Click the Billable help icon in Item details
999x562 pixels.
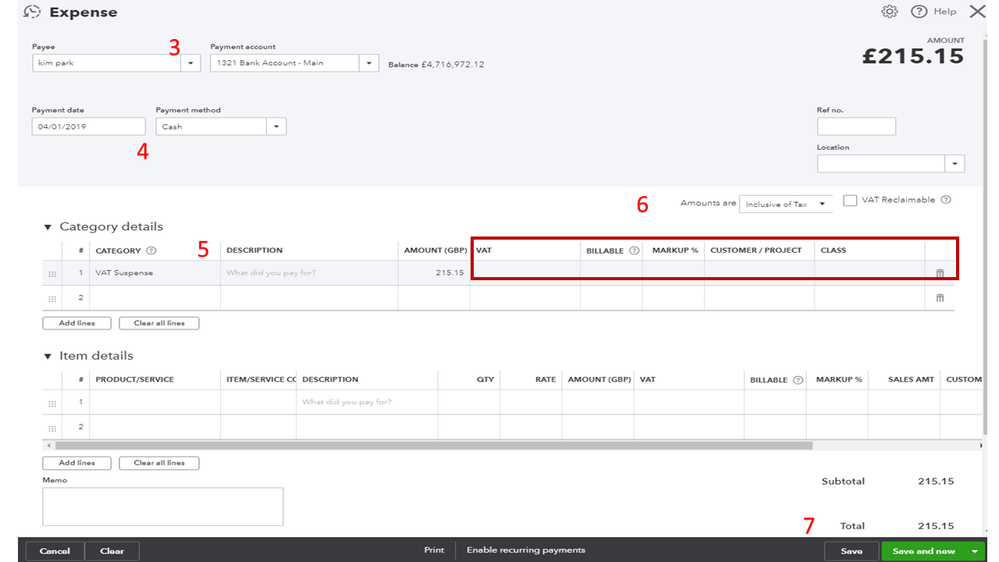pos(798,380)
